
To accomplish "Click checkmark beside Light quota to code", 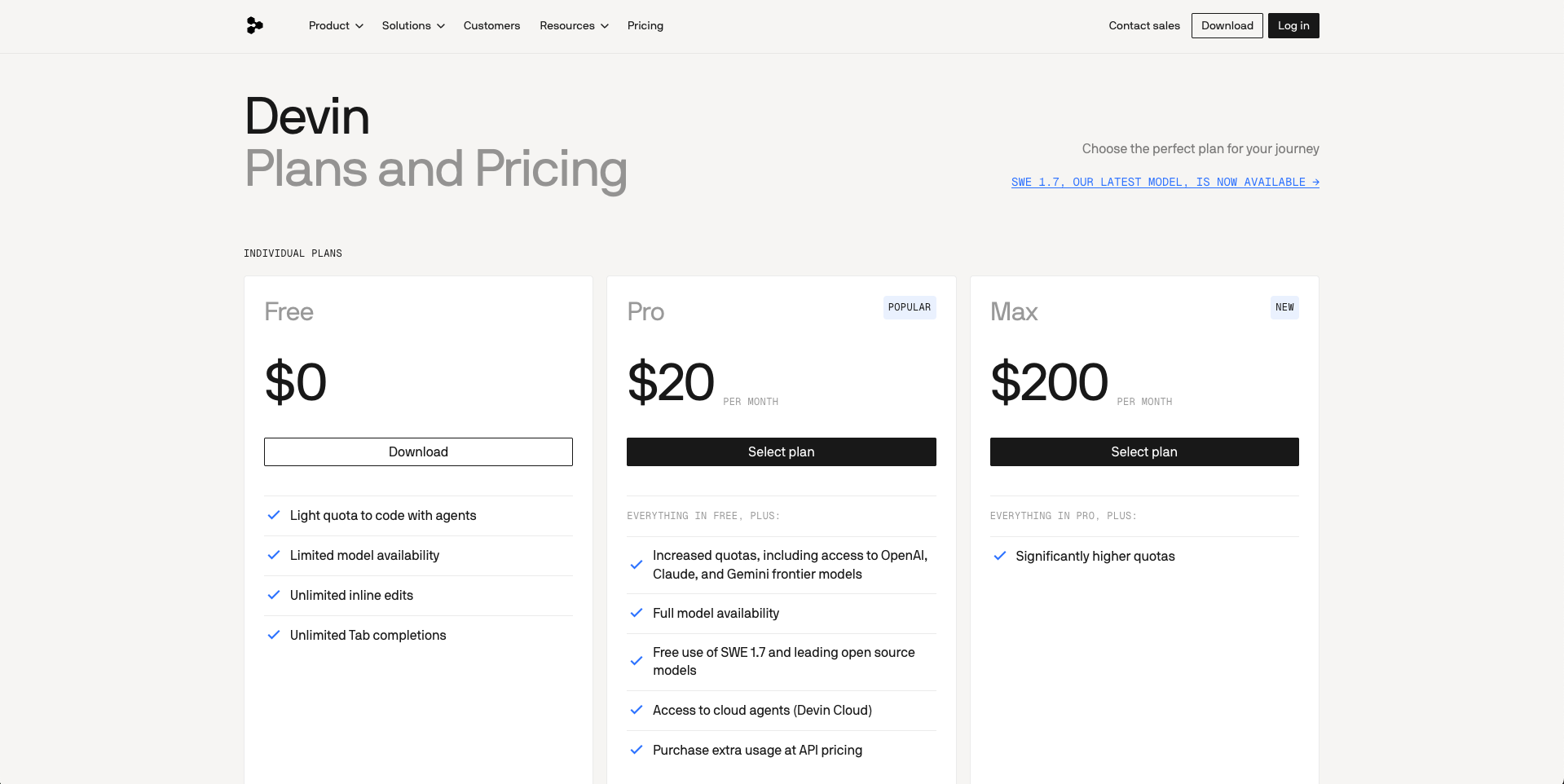I will tap(274, 515).
